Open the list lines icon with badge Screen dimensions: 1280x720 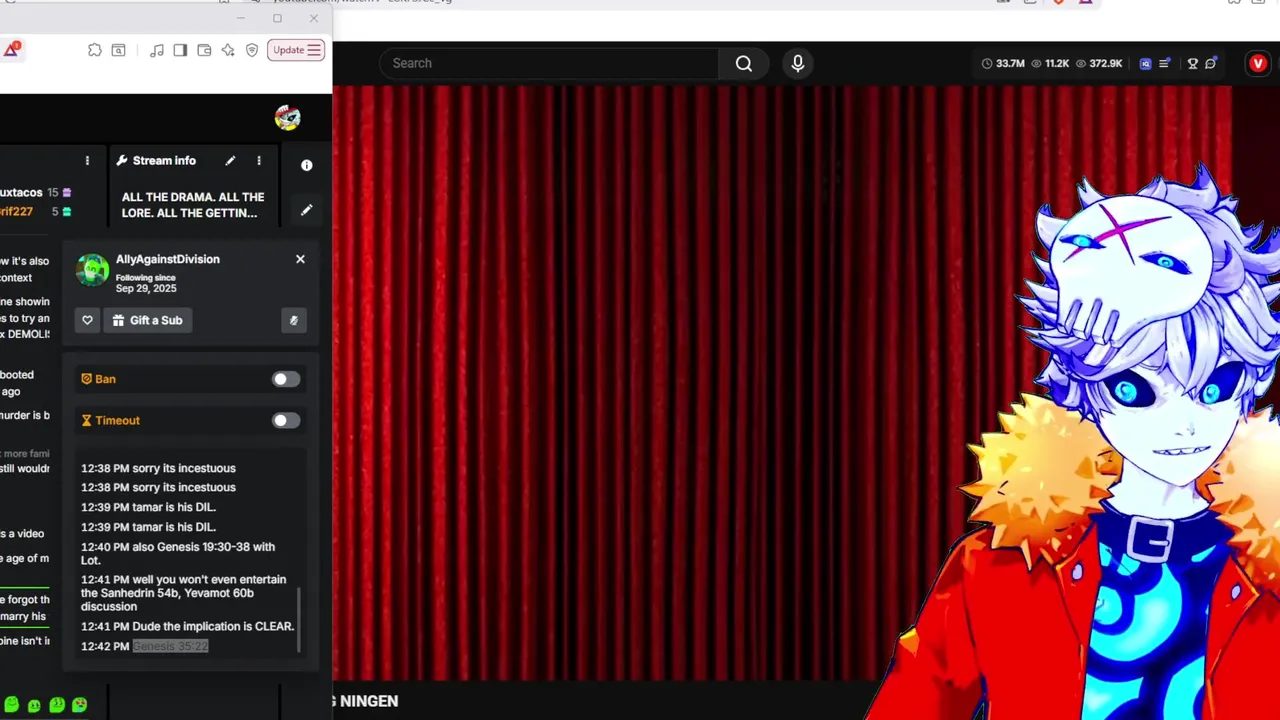[1166, 63]
